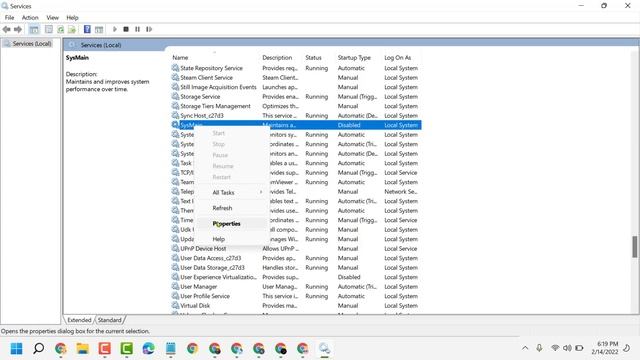Click the green C app taskbar icon
640x360 pixels.
(x=127, y=349)
